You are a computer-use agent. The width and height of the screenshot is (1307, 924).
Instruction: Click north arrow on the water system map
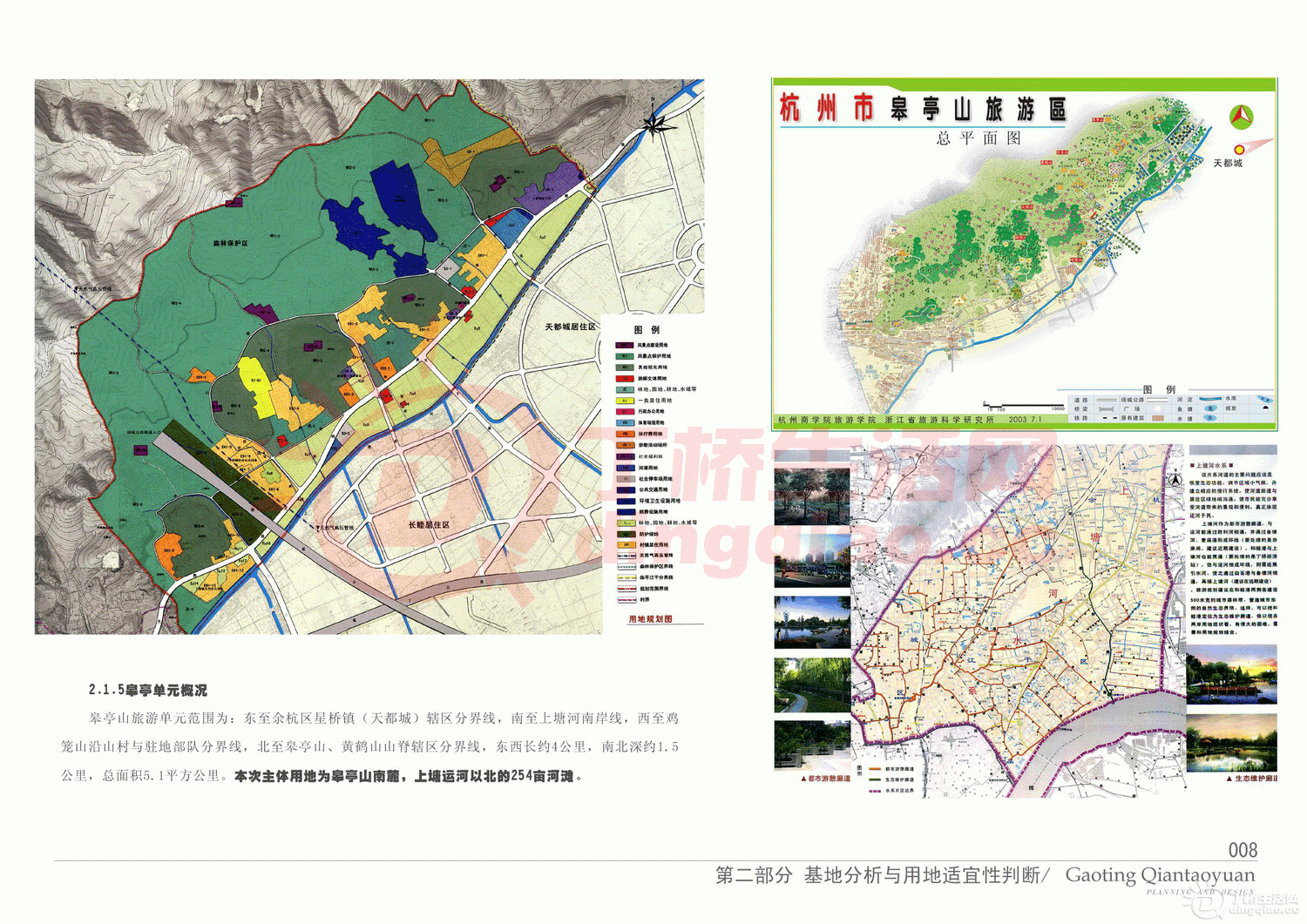click(1175, 478)
